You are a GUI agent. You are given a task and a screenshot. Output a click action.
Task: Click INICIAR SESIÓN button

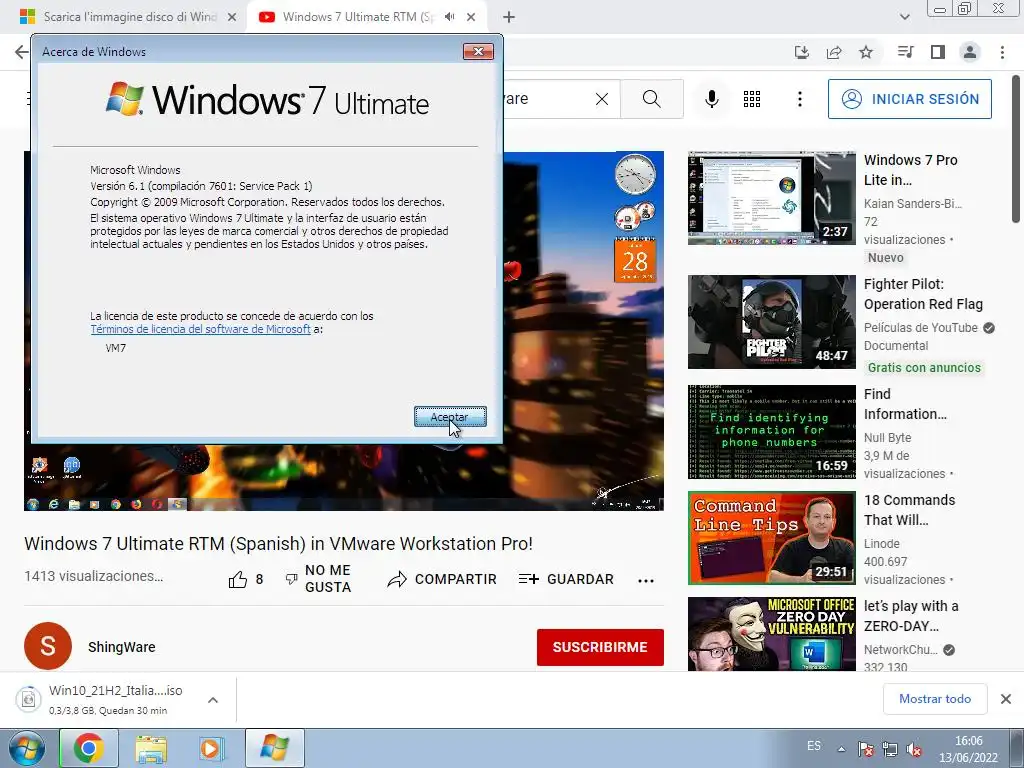coord(910,99)
